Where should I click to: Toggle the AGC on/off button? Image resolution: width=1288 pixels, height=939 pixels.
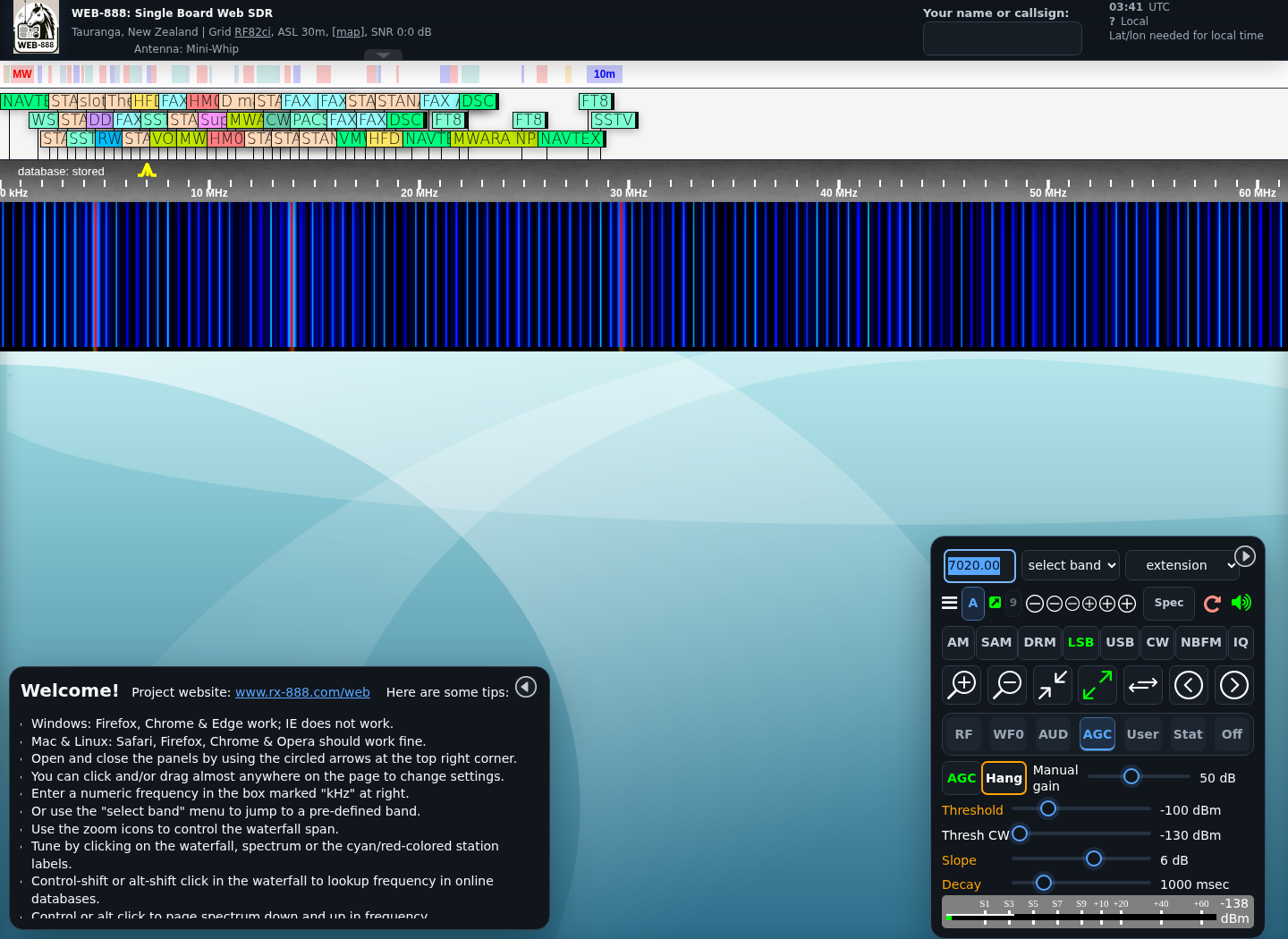(x=962, y=778)
